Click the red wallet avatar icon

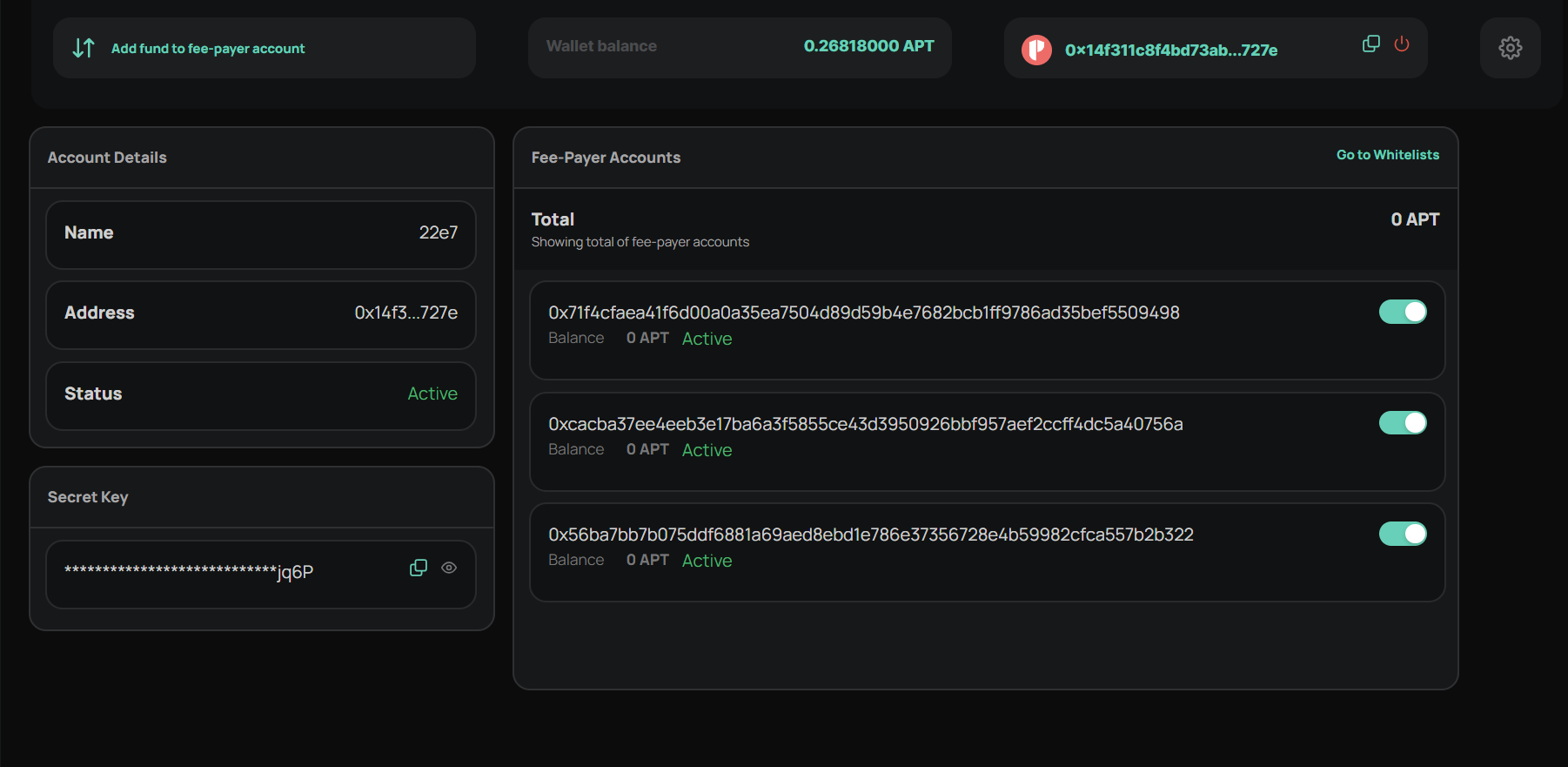click(x=1036, y=50)
